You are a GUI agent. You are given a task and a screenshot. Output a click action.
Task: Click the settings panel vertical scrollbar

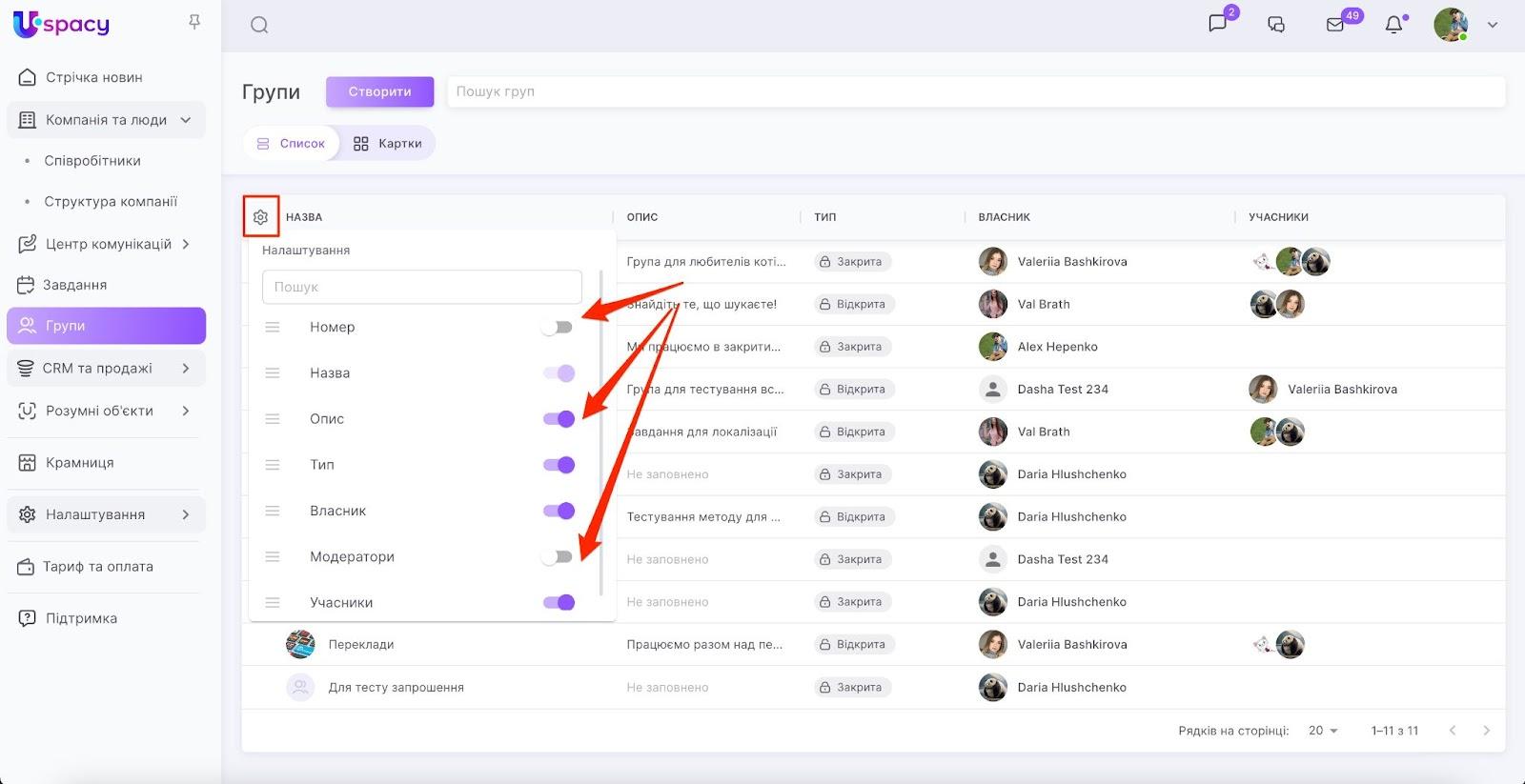[601, 429]
